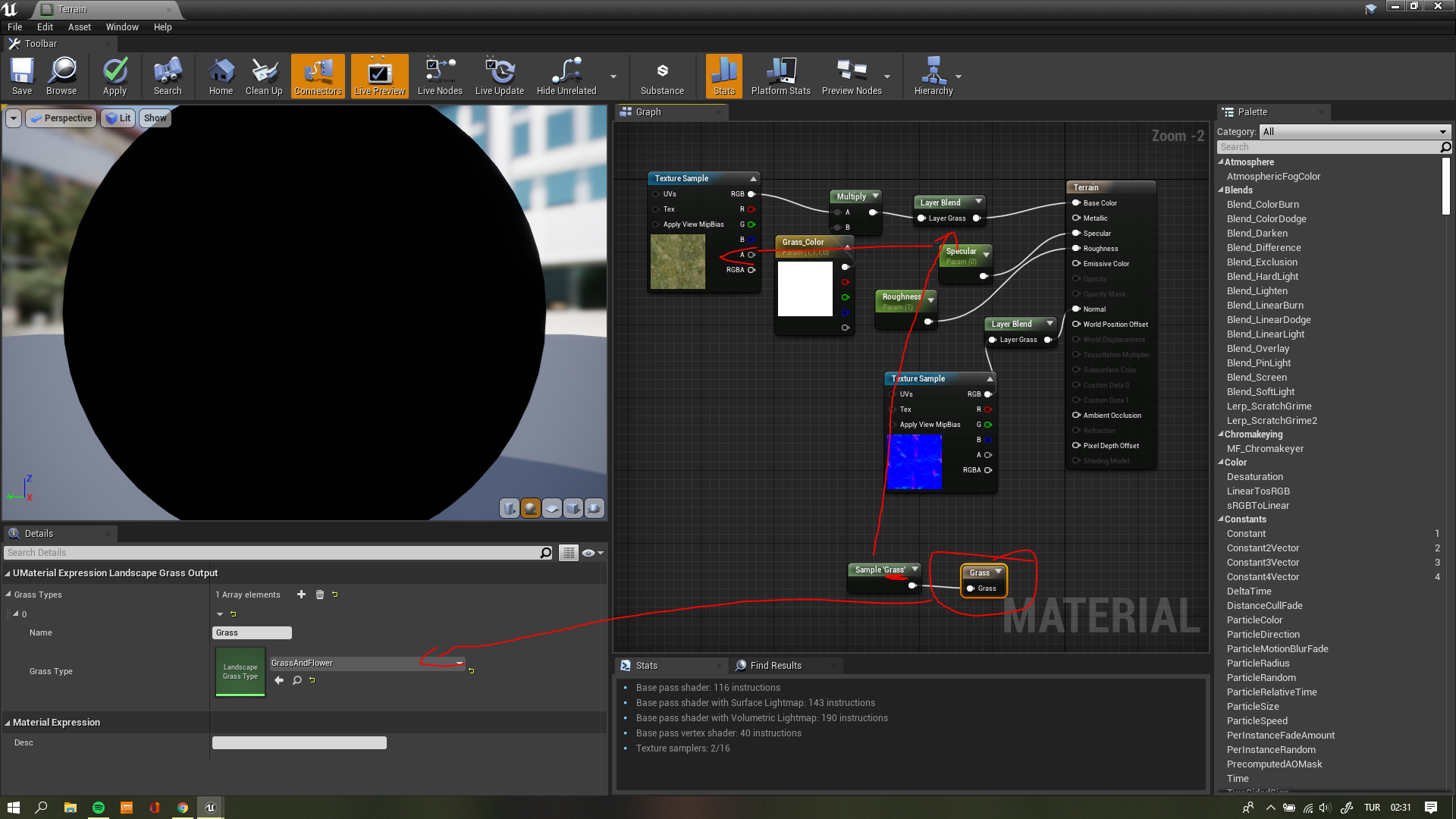
Task: Open the File menu
Action: [x=14, y=27]
